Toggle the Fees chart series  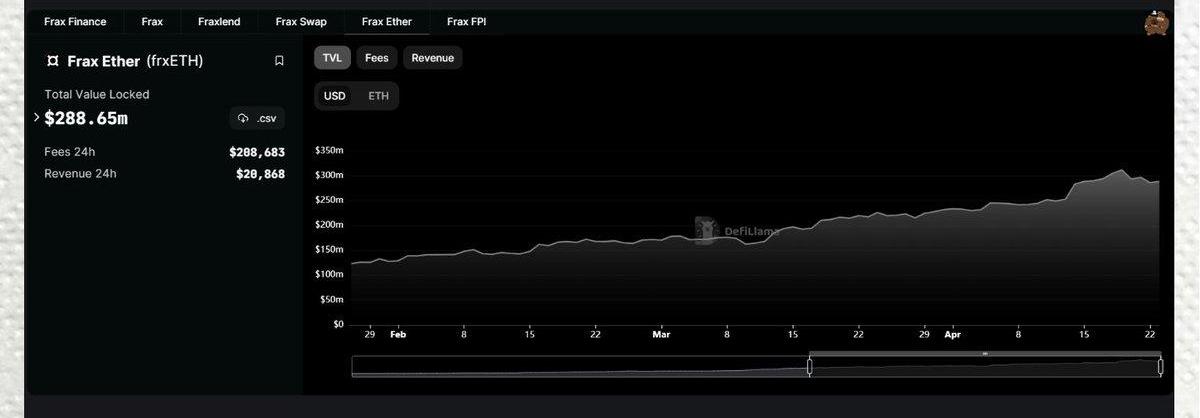pyautogui.click(x=377, y=58)
